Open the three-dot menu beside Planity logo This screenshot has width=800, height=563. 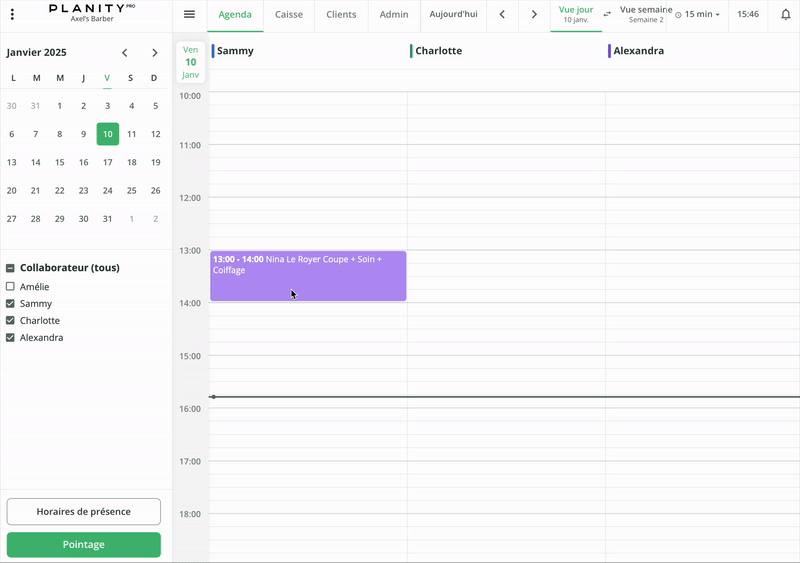(12, 15)
